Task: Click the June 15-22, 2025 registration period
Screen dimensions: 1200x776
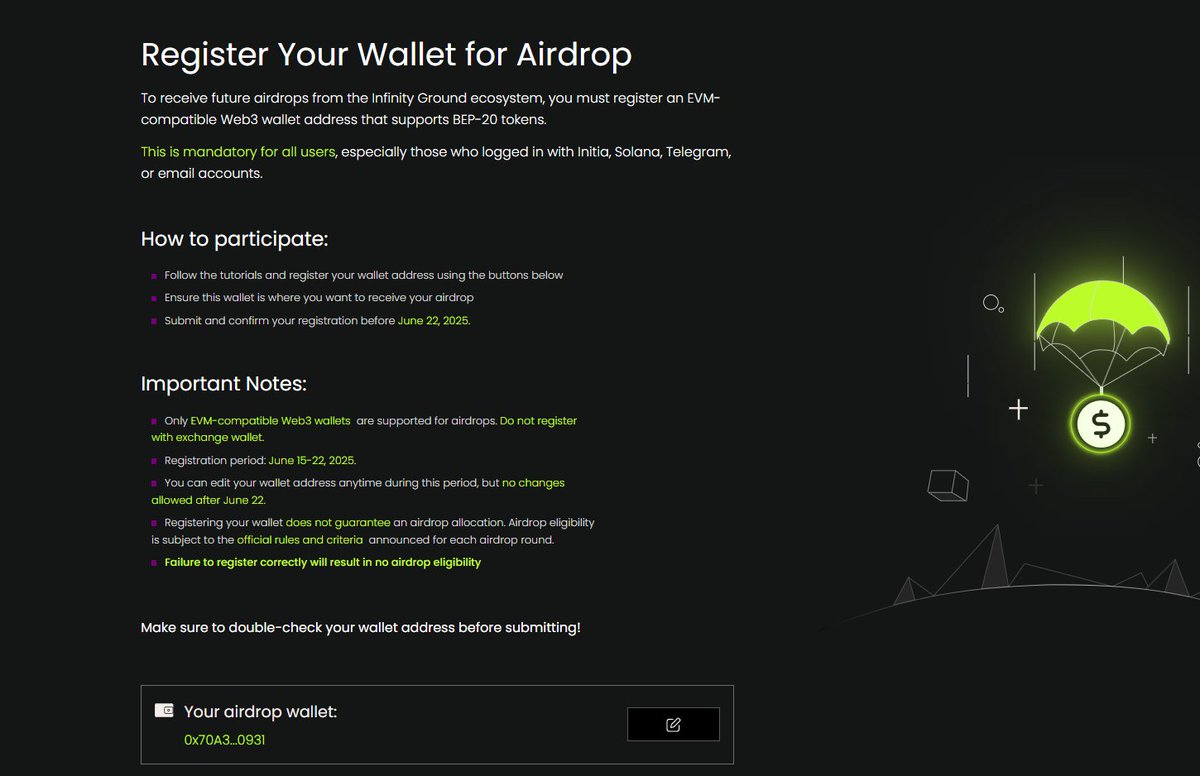Action: 312,461
